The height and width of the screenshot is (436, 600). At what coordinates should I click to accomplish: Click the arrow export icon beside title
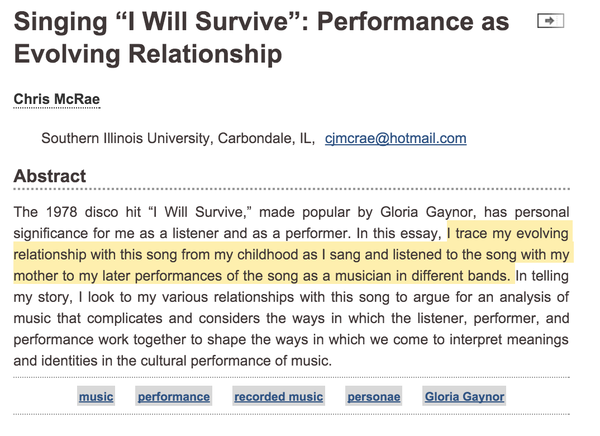pyautogui.click(x=551, y=21)
